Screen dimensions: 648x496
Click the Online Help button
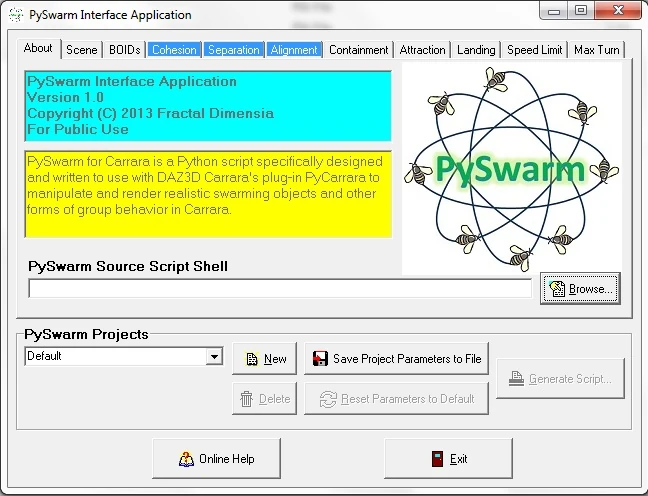click(217, 459)
